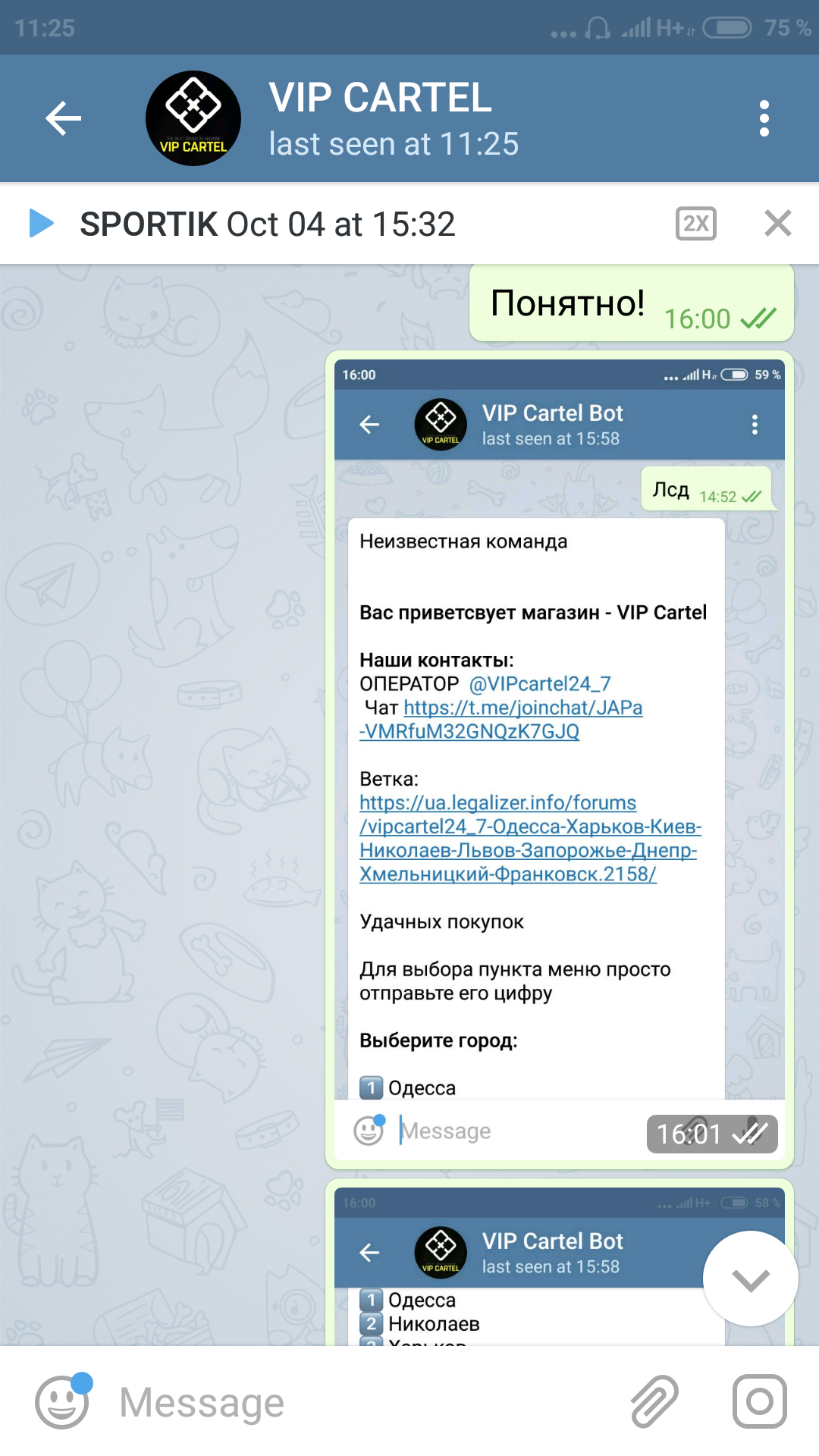Open the emoji picker

[64, 1401]
